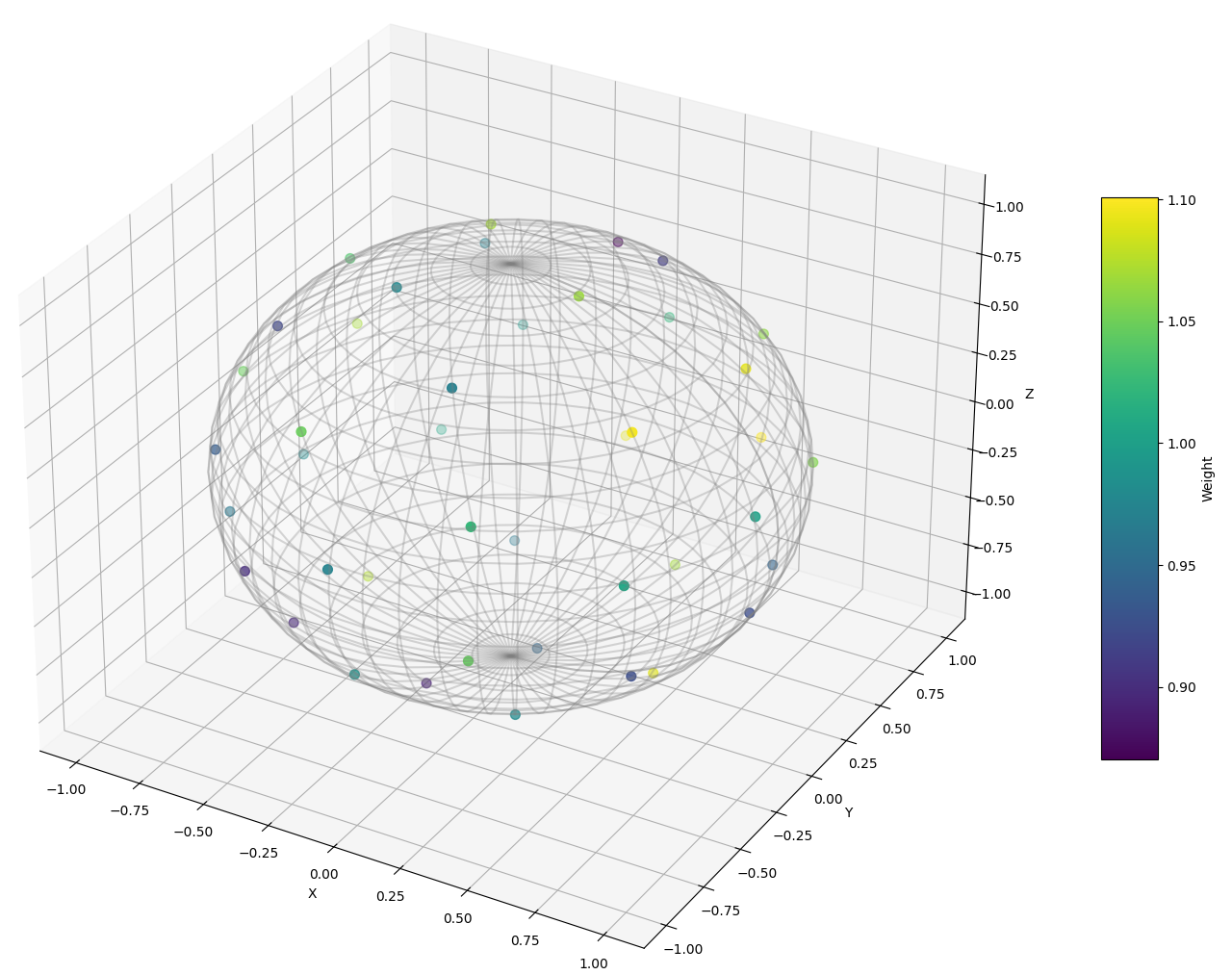Select the 0.95 tick on the colorbar
Viewport: 1232px width, 975px height.
tap(1182, 565)
